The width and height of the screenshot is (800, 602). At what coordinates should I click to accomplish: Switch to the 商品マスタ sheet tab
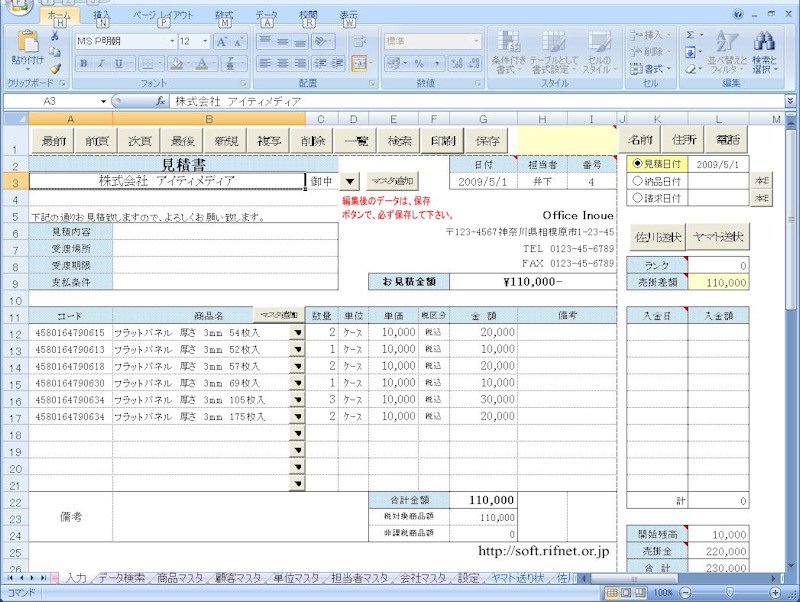point(180,578)
